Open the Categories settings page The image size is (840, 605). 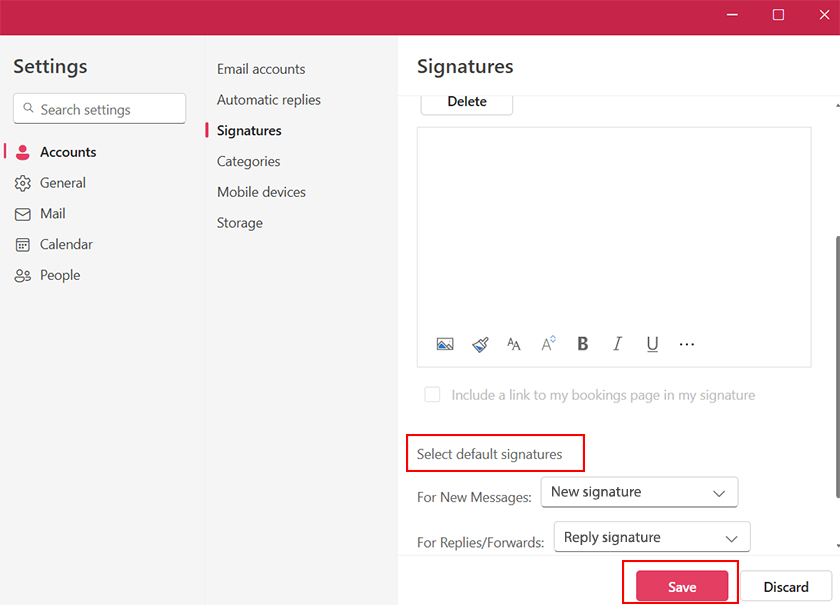coord(248,161)
